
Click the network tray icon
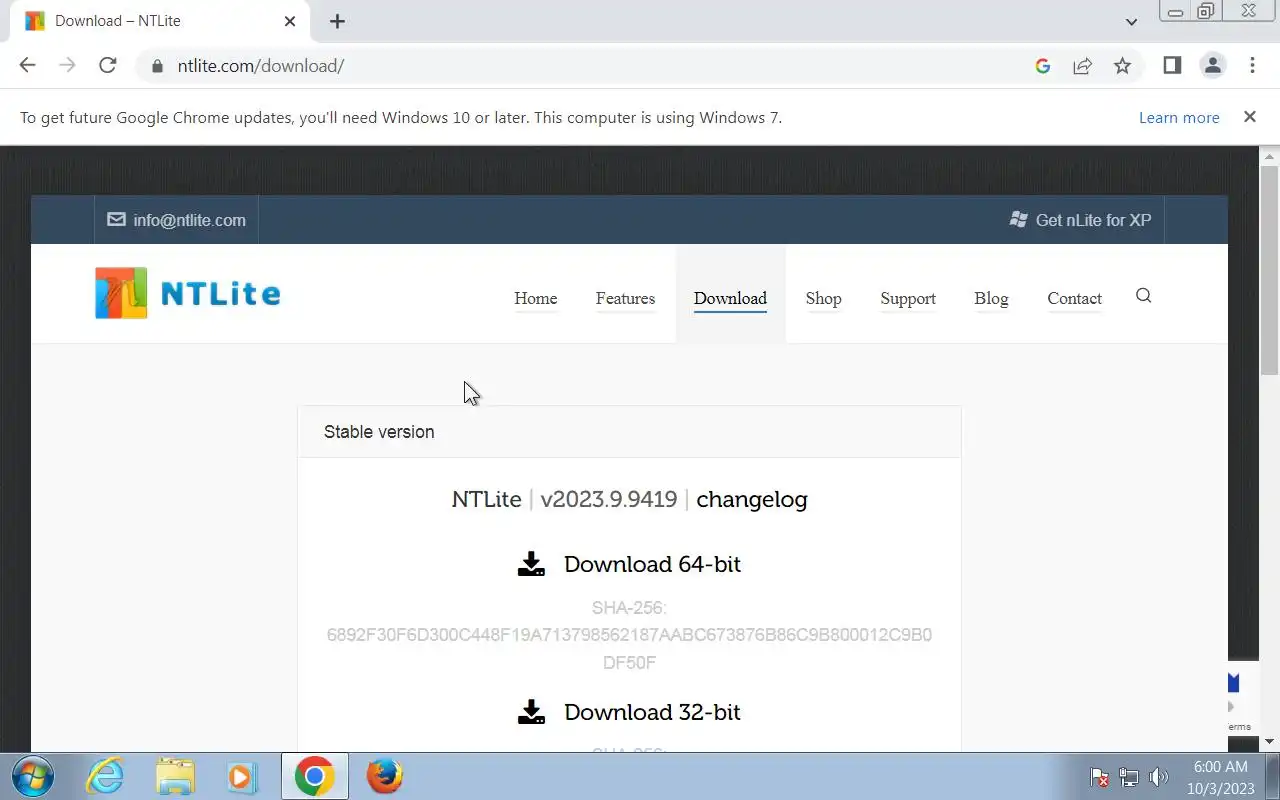(1129, 777)
